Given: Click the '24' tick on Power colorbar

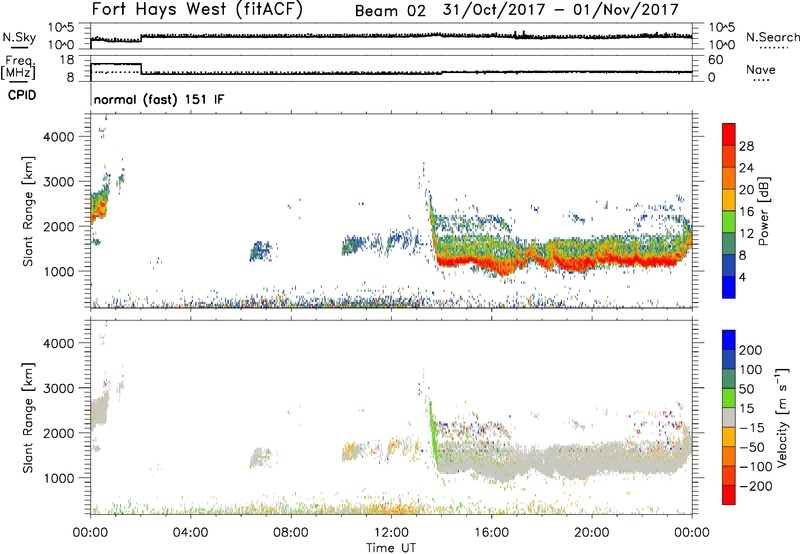Looking at the screenshot, I should [x=746, y=168].
